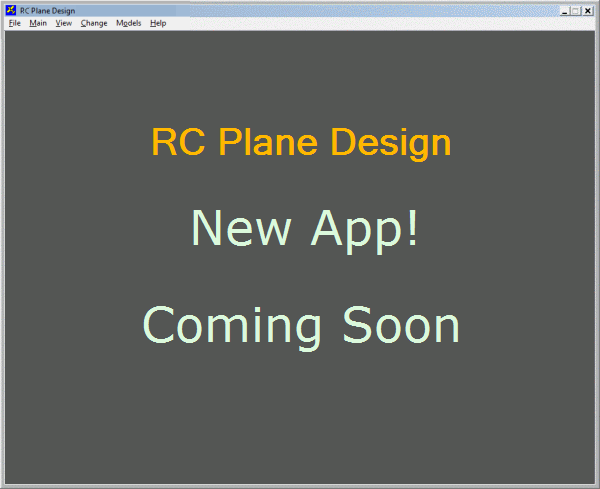Open the Models menu
This screenshot has height=489, width=600.
(x=128, y=23)
